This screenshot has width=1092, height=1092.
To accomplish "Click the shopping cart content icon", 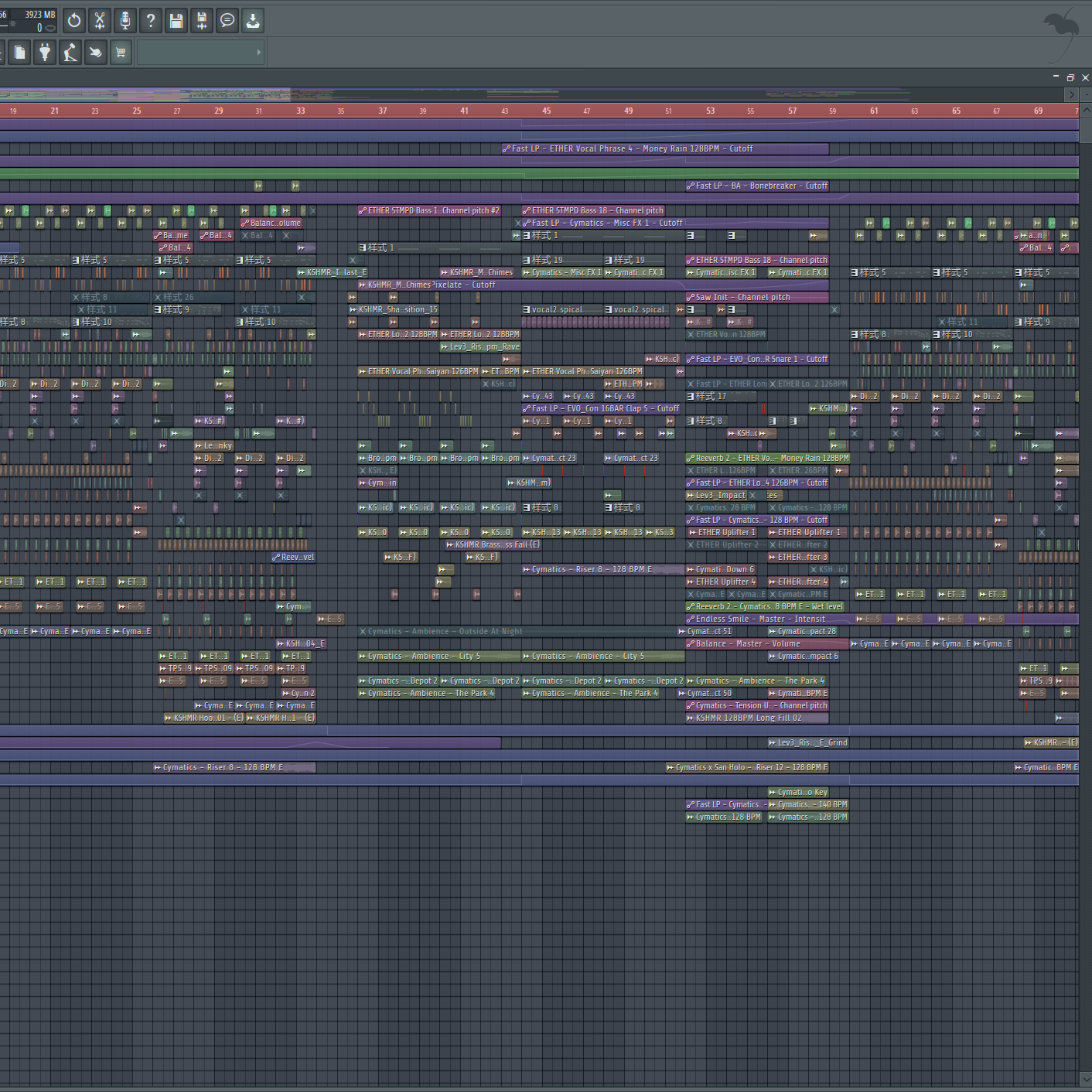I will (121, 52).
